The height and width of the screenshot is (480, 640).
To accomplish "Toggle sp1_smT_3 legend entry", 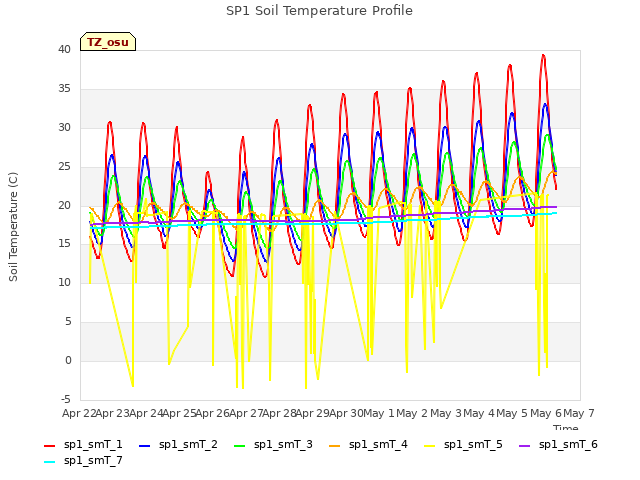I will coord(273,445).
